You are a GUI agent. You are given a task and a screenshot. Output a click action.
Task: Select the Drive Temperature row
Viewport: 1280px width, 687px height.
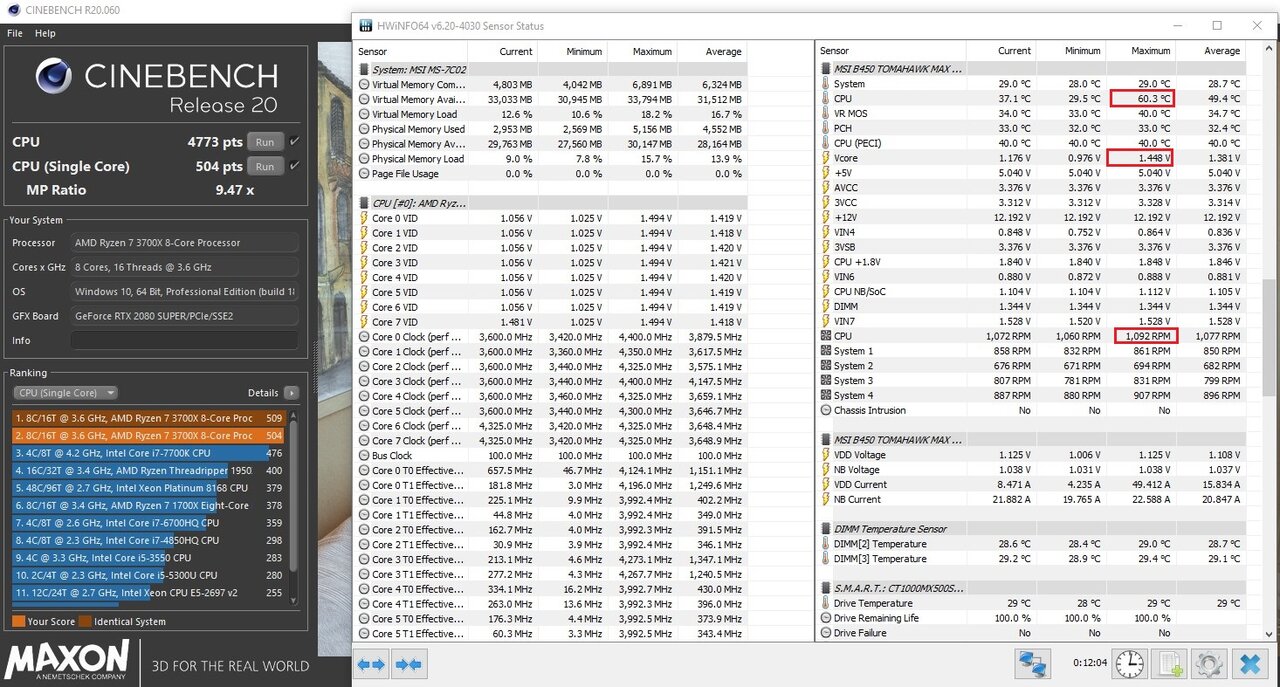coord(1032,603)
